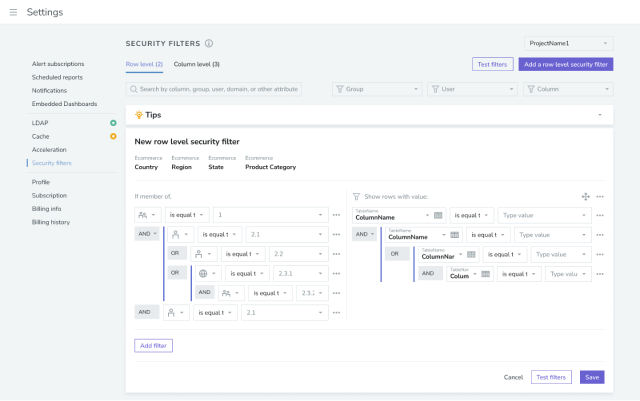Open the hamburger navigation menu
This screenshot has width=640, height=401.
pyautogui.click(x=13, y=12)
